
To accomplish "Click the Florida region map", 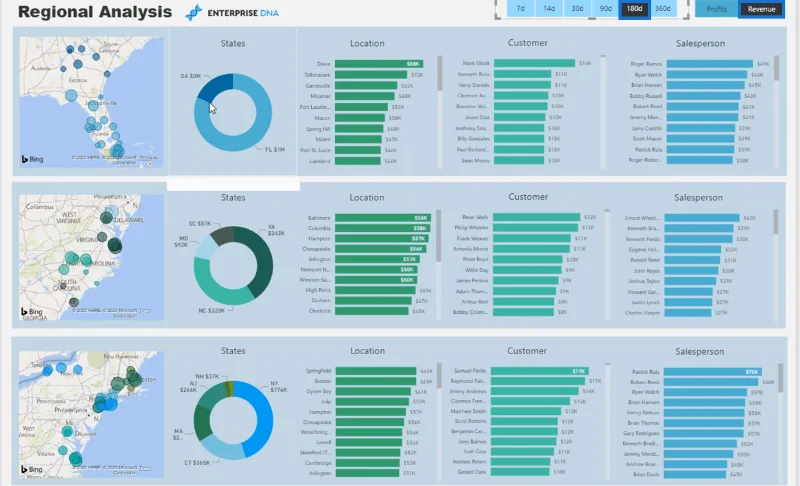I will (x=91, y=101).
